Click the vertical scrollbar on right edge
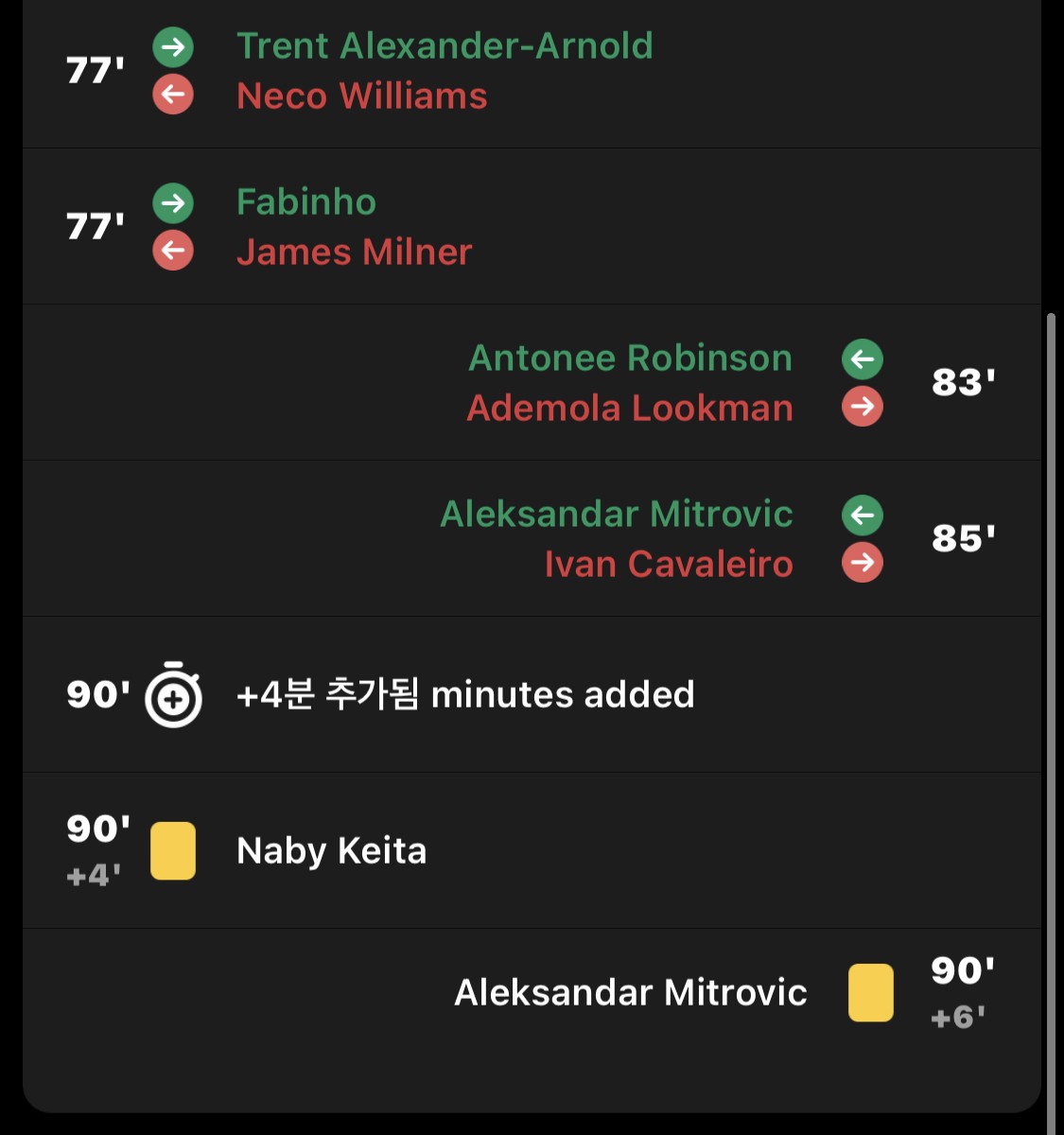Viewport: 1064px width, 1135px height. click(x=1051, y=719)
